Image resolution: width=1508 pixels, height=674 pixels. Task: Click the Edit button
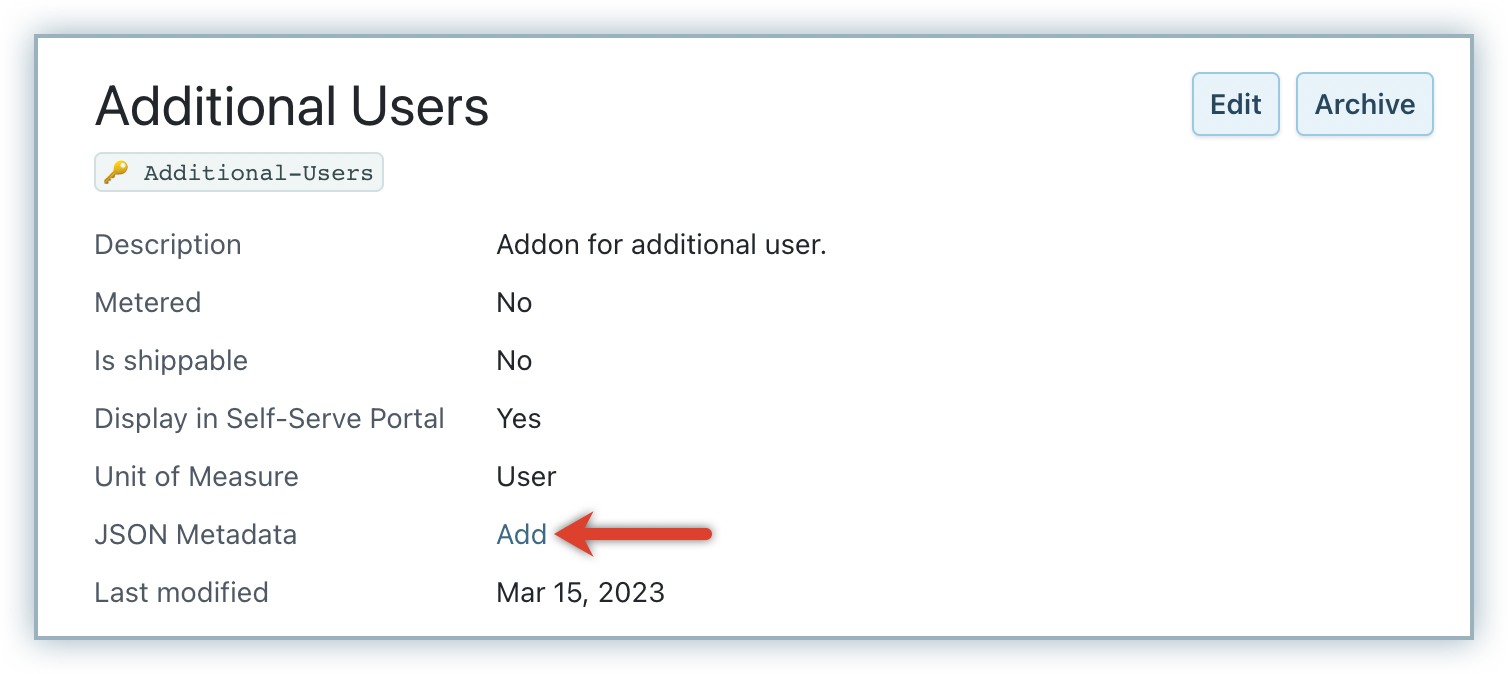pos(1235,104)
